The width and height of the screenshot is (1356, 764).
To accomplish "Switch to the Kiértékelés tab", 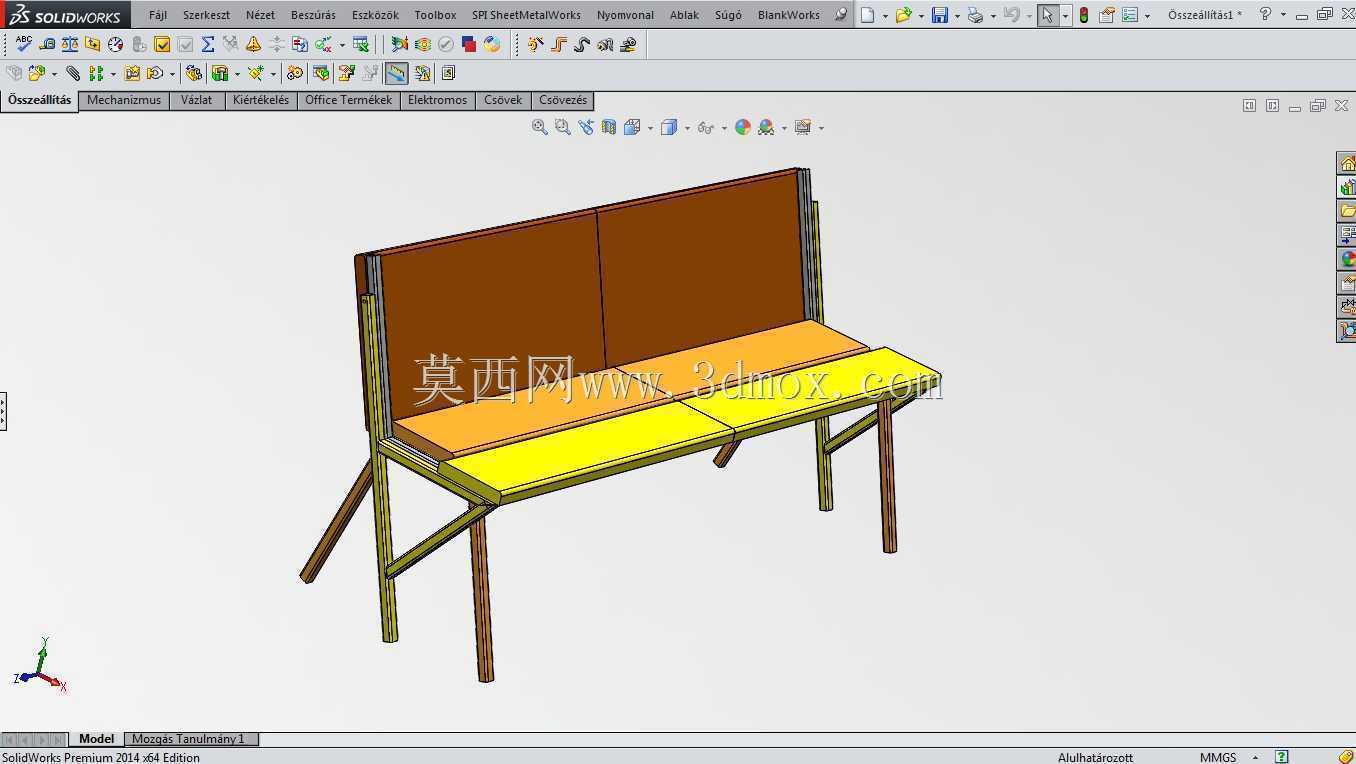I will coord(261,100).
